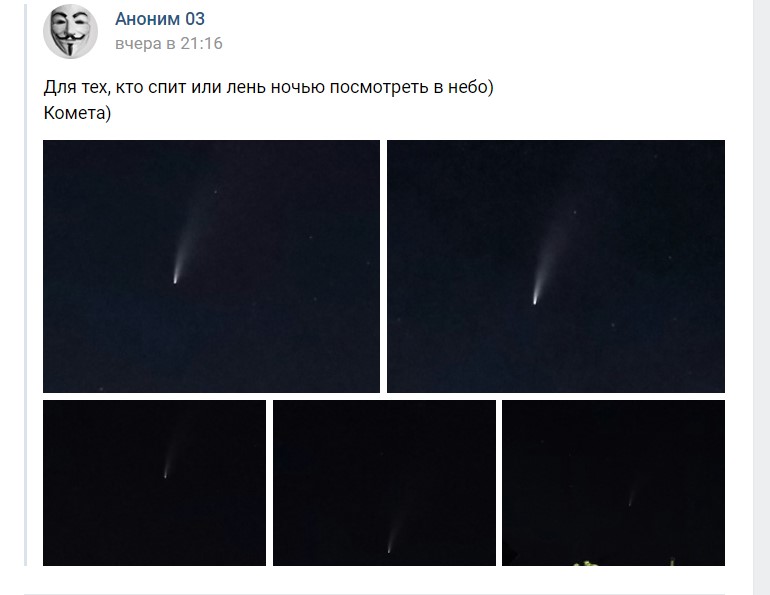Open the bottom-left small comet photo
Viewport: 770px width, 595px height.
(154, 483)
